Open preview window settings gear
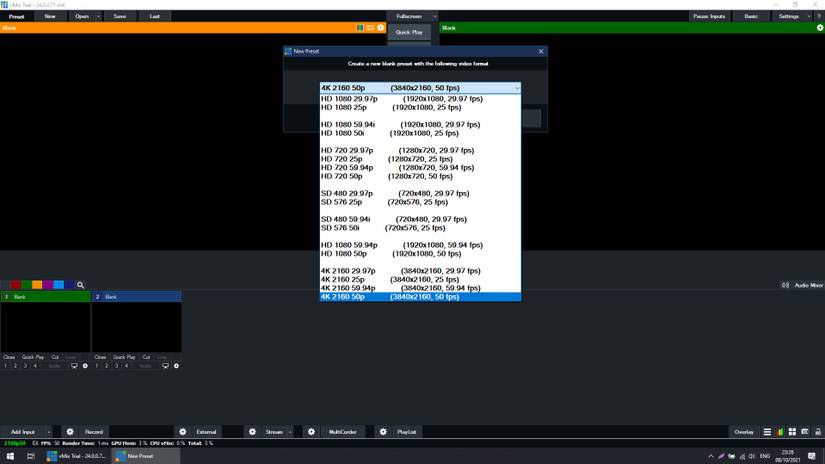Viewport: 825px width, 464px height. [381, 28]
